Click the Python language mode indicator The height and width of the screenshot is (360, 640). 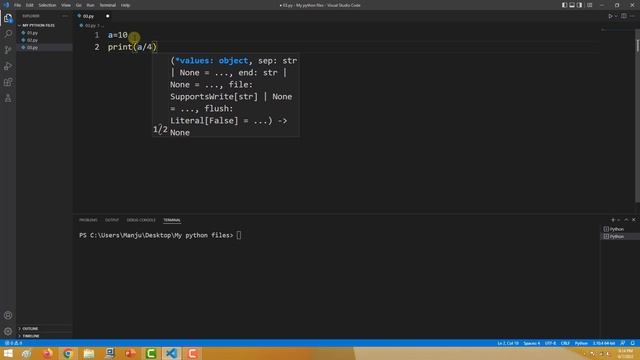(581, 343)
